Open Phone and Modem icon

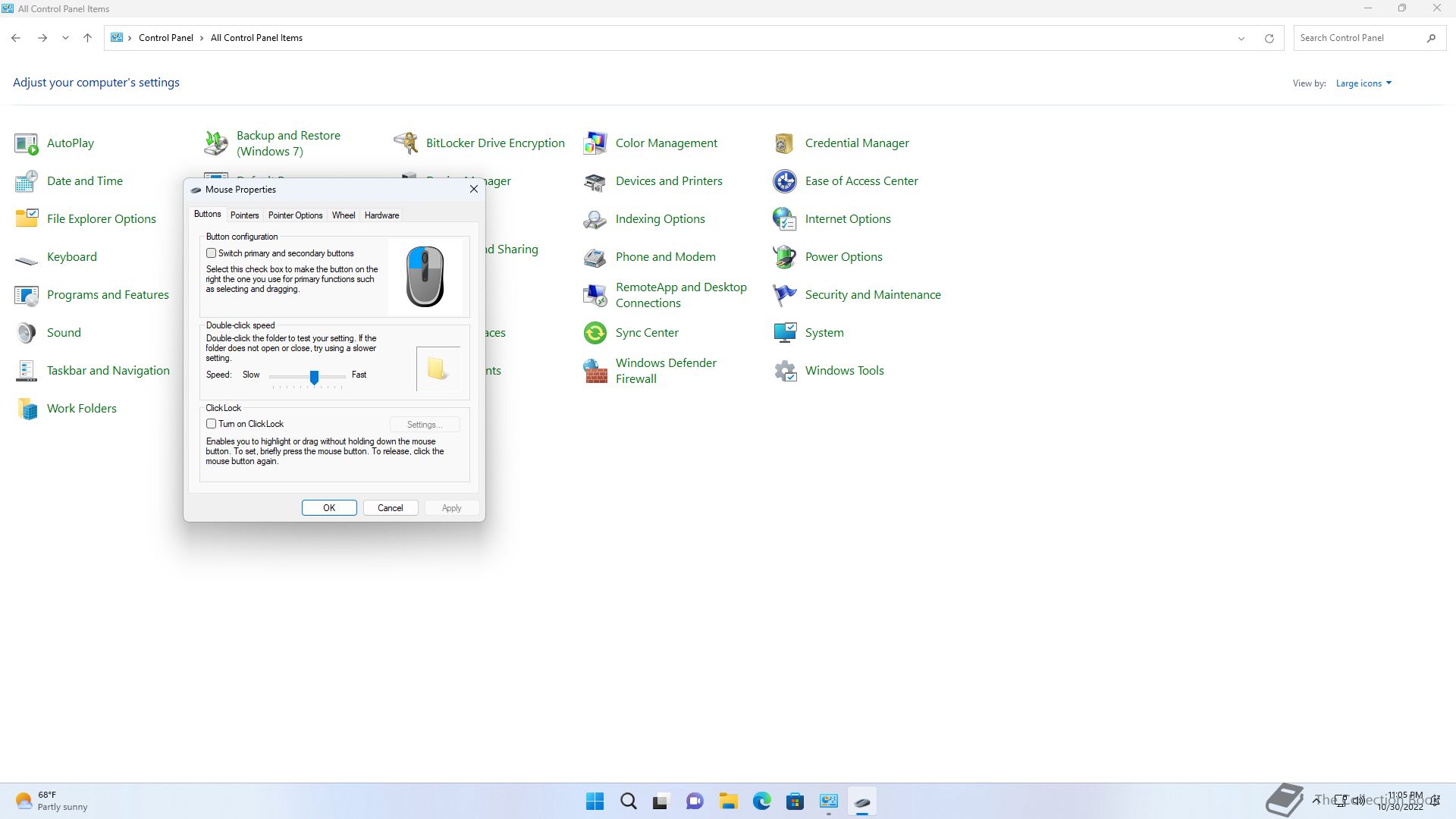coord(595,257)
